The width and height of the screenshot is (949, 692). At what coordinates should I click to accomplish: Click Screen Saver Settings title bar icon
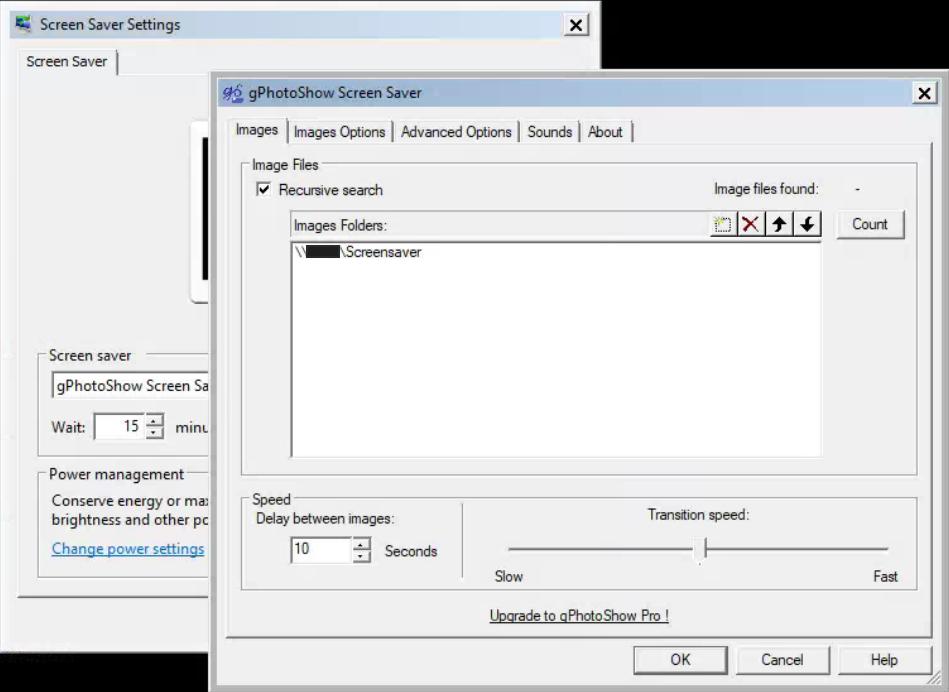pyautogui.click(x=24, y=24)
